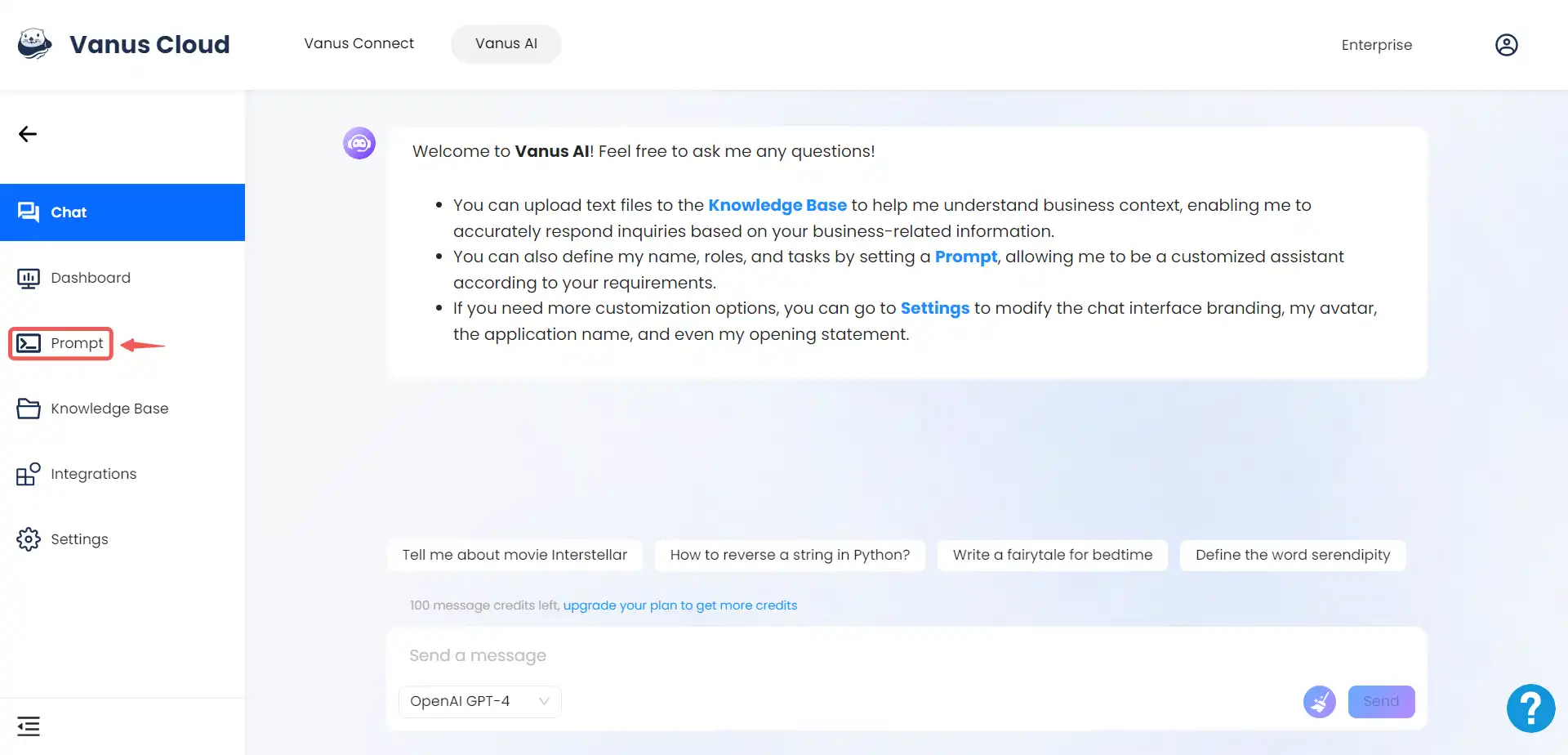Screen dimensions: 1568x755
Task: Click the Vanus Cloud title text
Action: pyautogui.click(x=149, y=44)
